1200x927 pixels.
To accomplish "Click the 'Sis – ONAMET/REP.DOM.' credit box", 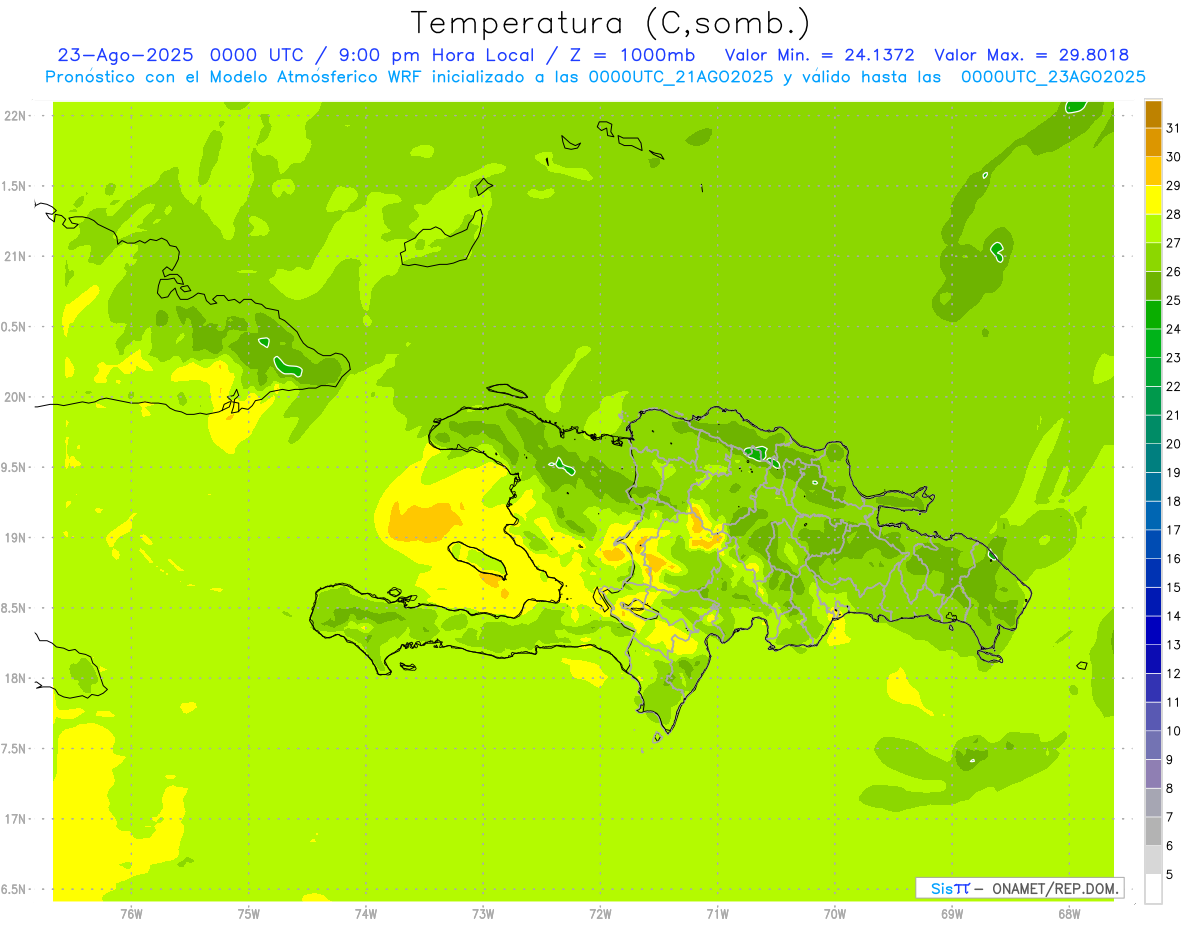I will 1019,888.
